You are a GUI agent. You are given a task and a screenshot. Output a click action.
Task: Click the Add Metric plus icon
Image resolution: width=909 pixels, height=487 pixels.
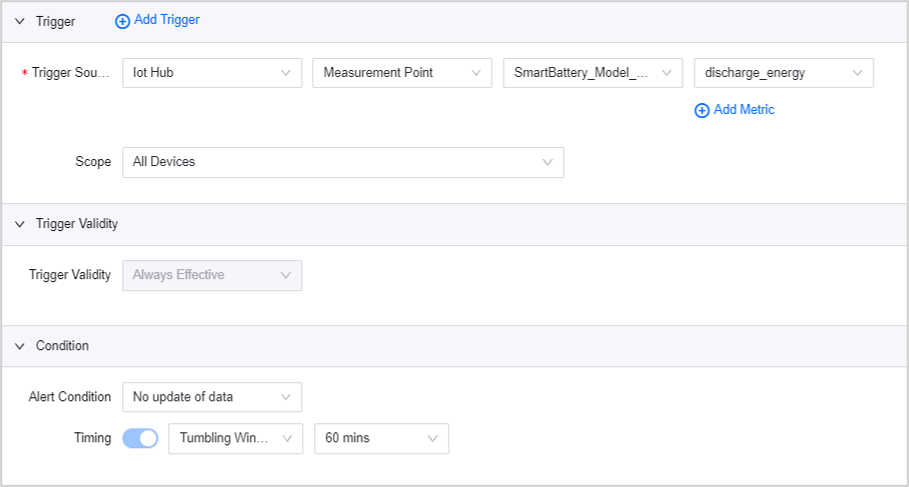tap(702, 111)
